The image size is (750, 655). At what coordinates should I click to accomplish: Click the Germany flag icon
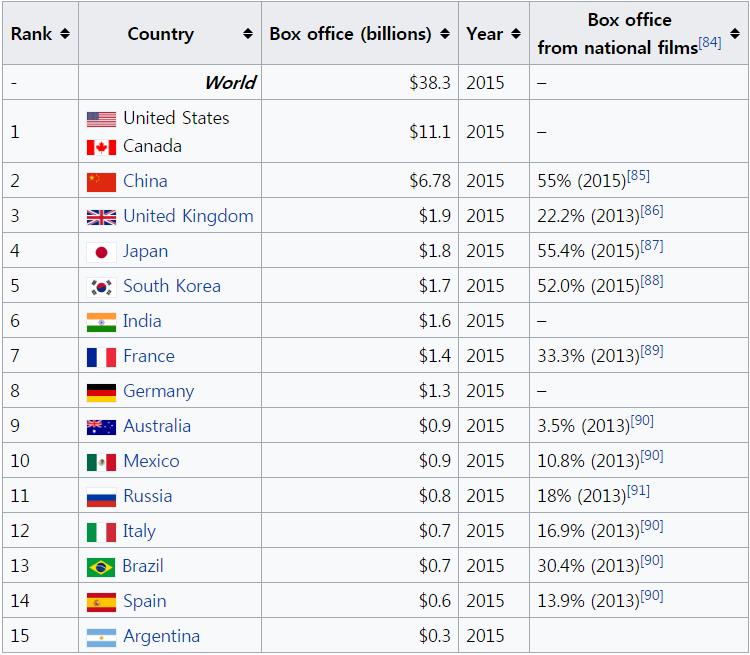point(101,392)
